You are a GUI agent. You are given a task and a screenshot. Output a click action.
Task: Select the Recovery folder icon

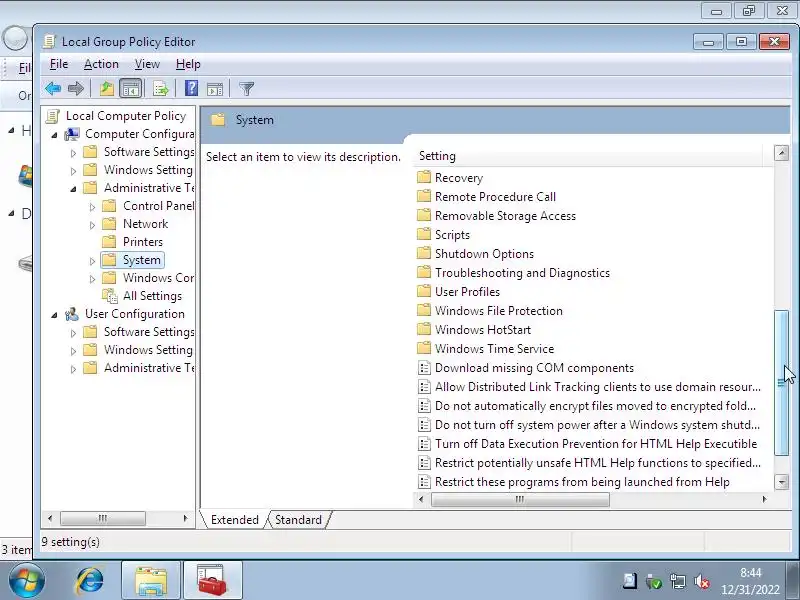coord(423,178)
